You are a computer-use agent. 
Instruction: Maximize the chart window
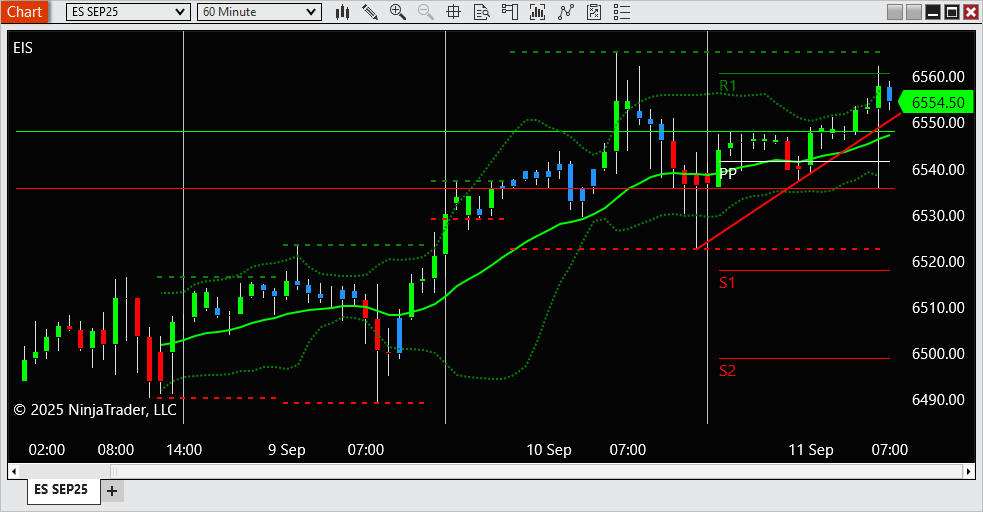(952, 12)
